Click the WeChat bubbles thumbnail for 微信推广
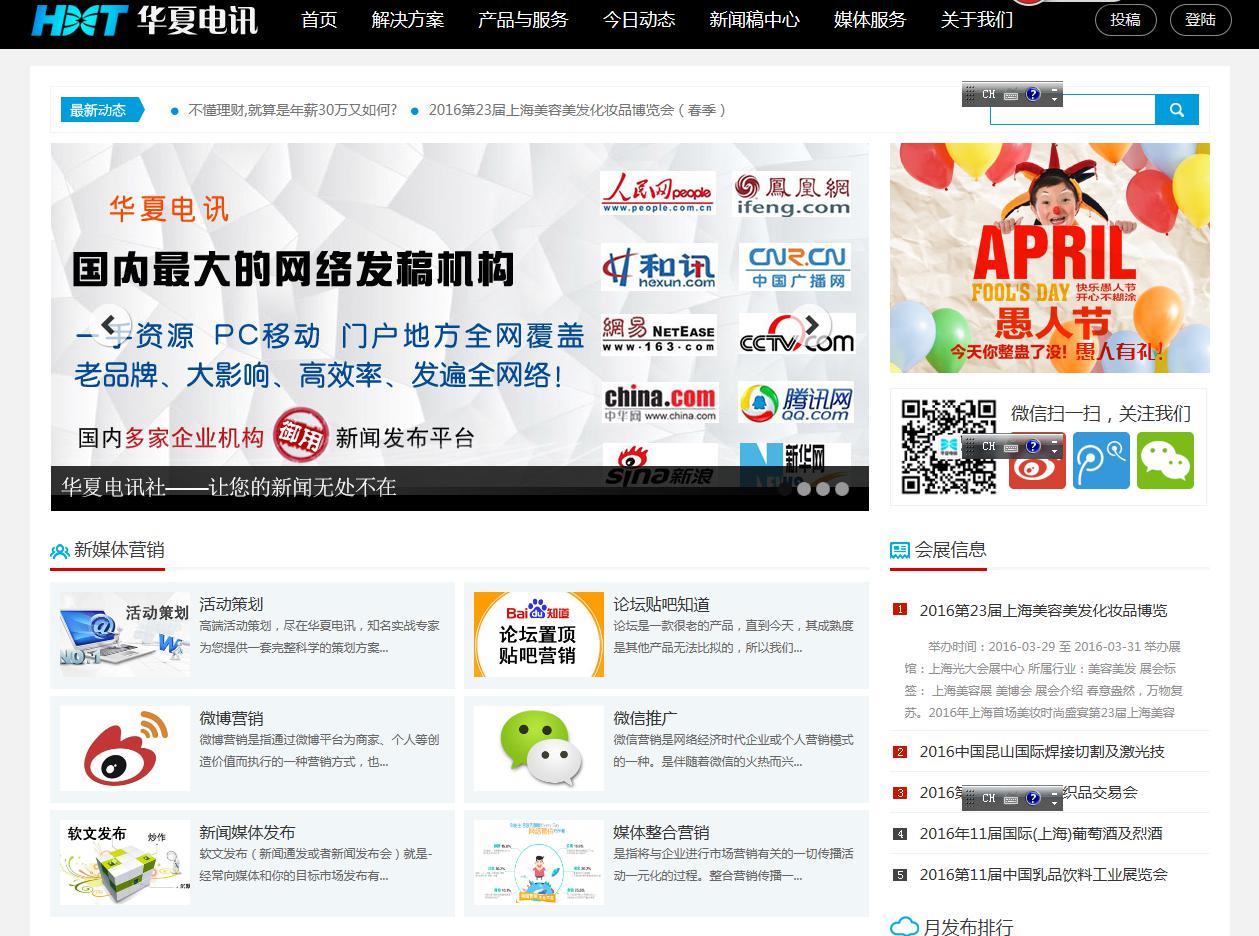Image resolution: width=1259 pixels, height=936 pixels. 539,749
